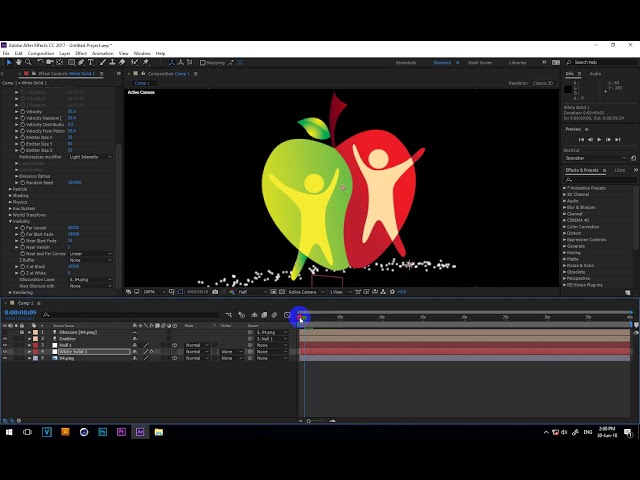The height and width of the screenshot is (480, 640).
Task: Click the 04.png layer label color swatch
Action: pyautogui.click(x=36, y=358)
